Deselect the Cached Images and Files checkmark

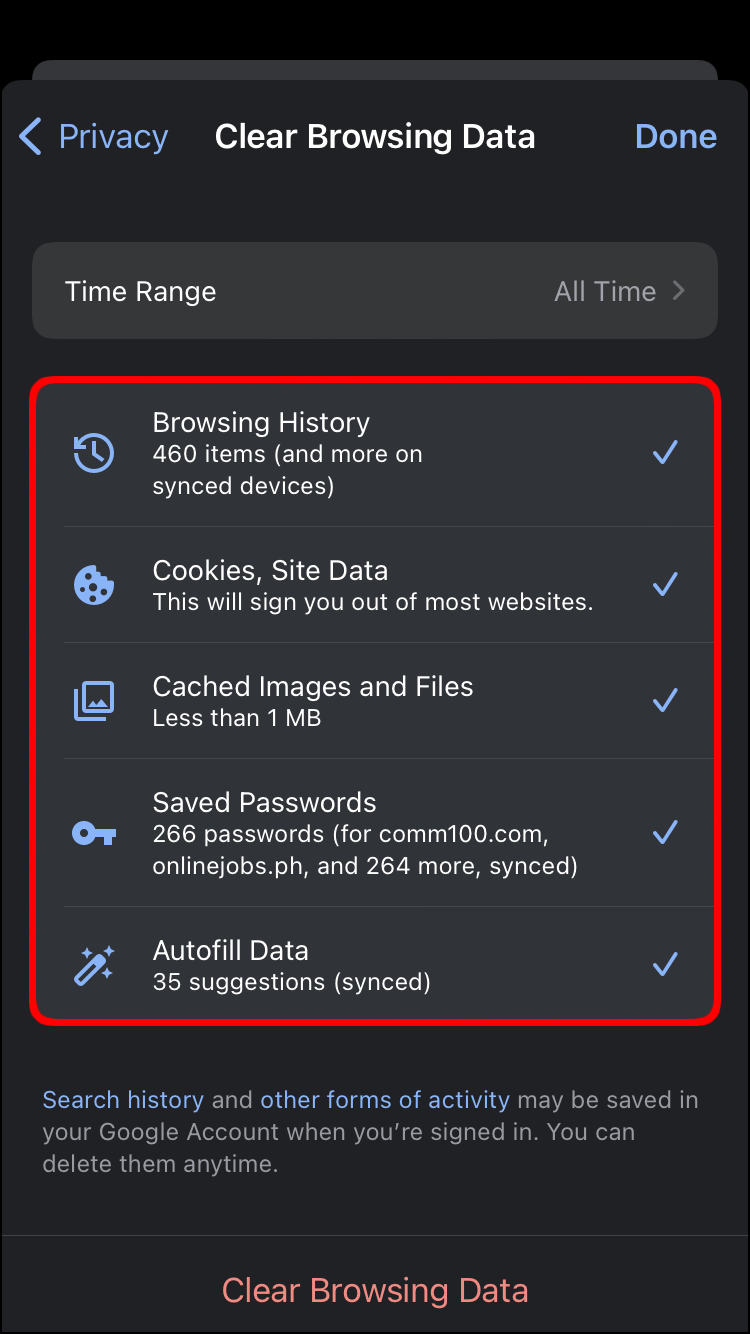pos(665,701)
